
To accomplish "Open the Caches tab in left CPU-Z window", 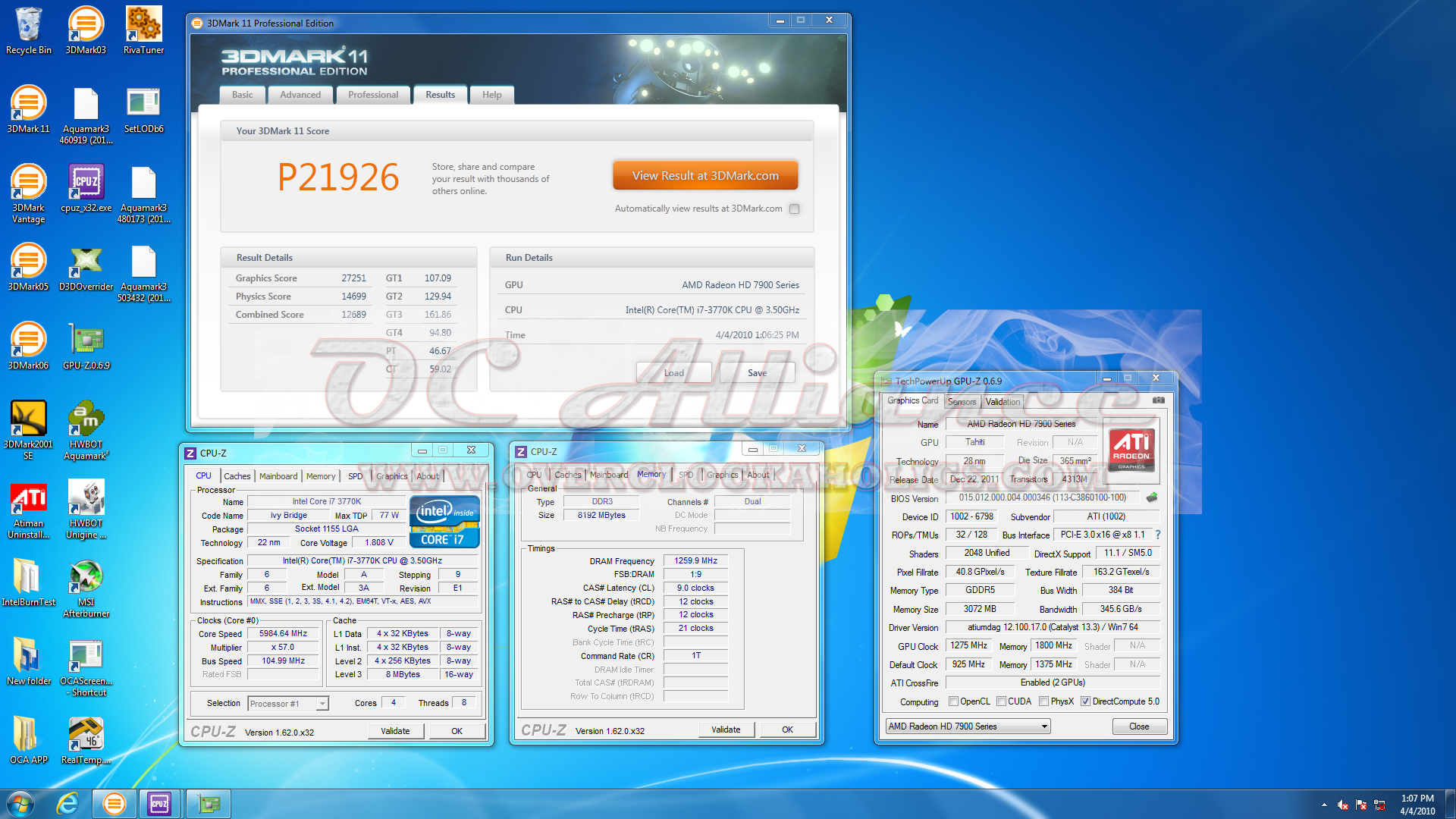I will pos(237,476).
